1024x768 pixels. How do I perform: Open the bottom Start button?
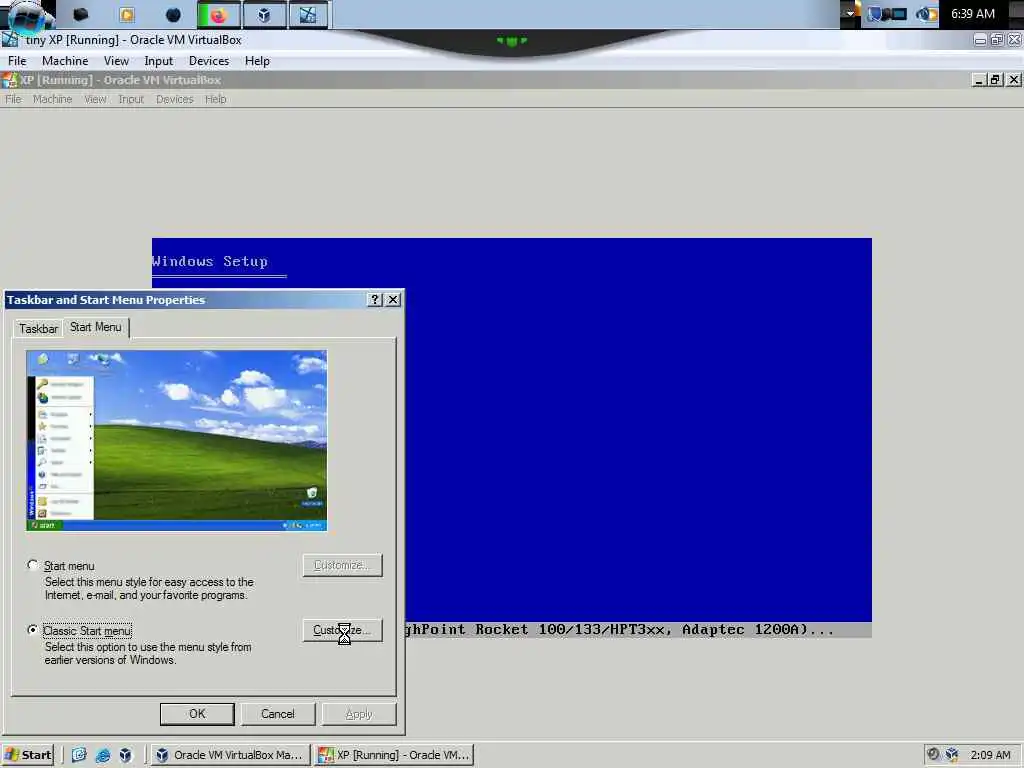pos(28,755)
